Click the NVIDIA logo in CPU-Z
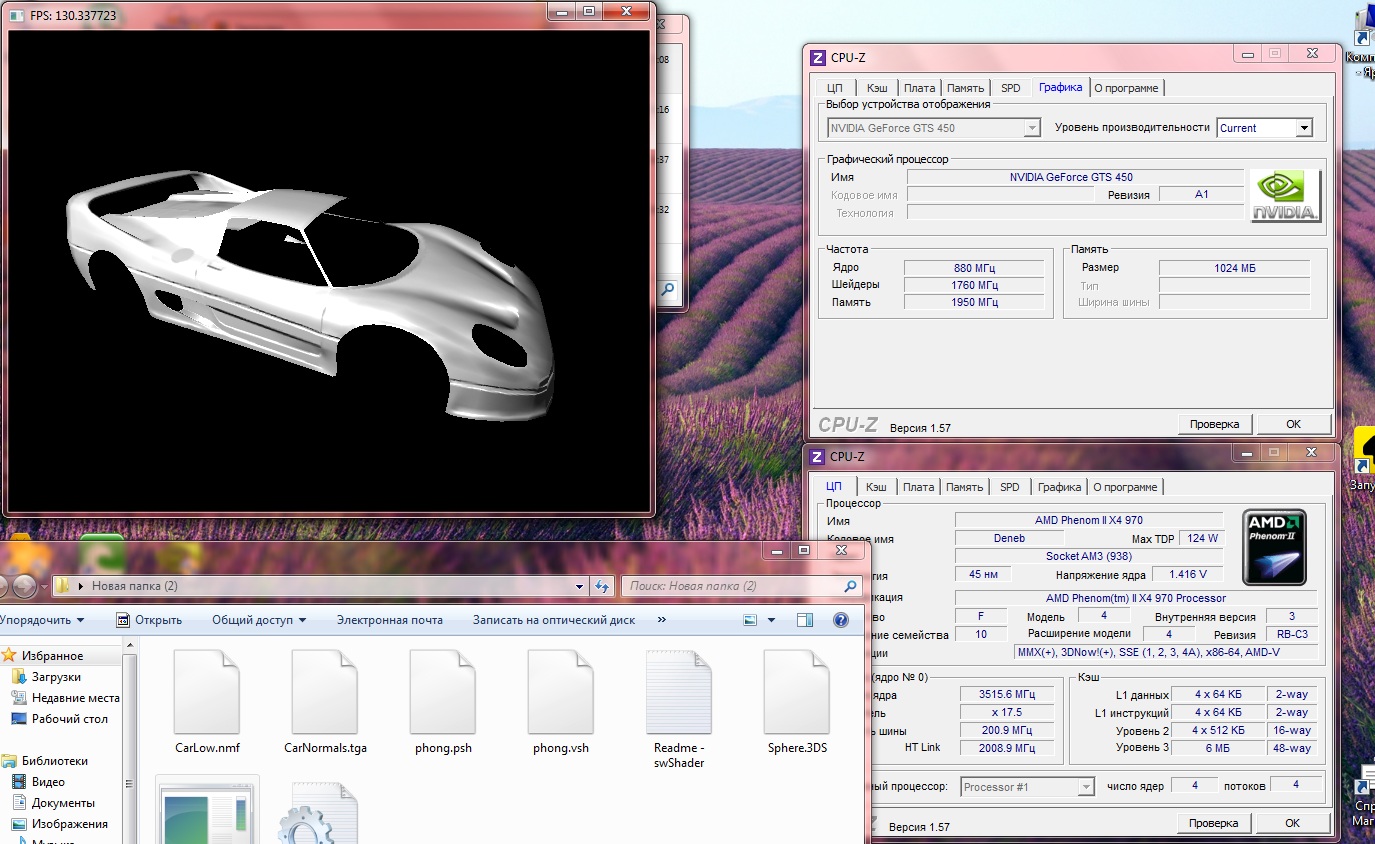1375x844 pixels. tap(1285, 195)
